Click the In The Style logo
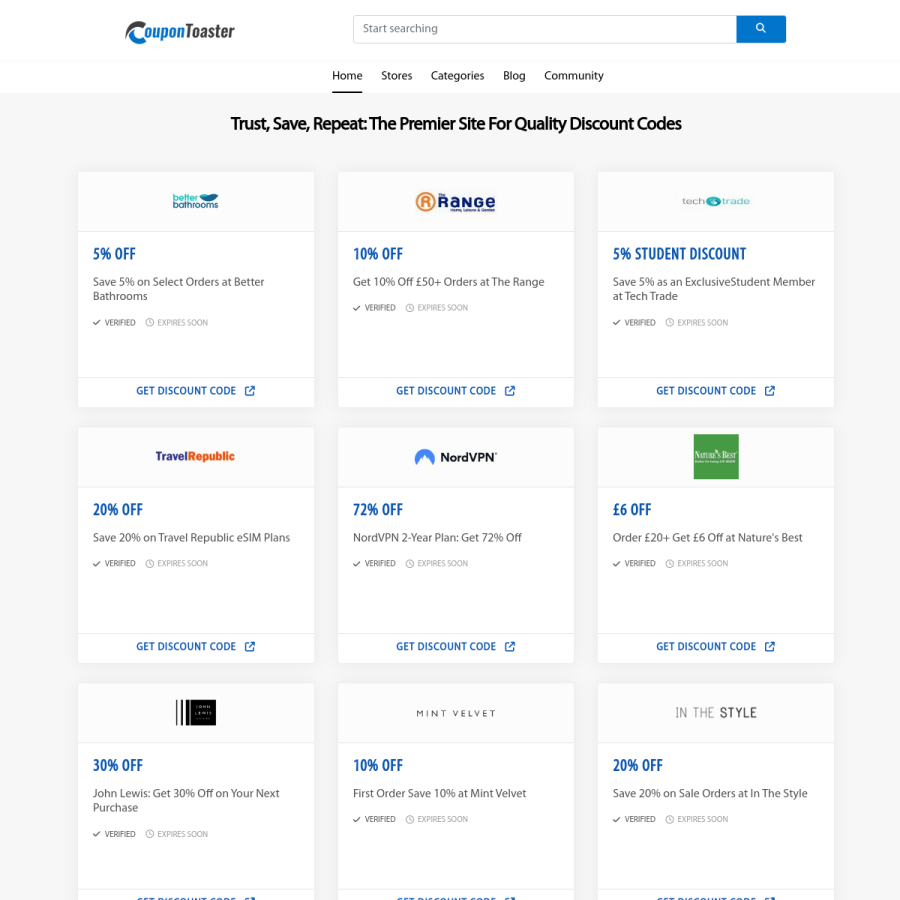 (716, 712)
